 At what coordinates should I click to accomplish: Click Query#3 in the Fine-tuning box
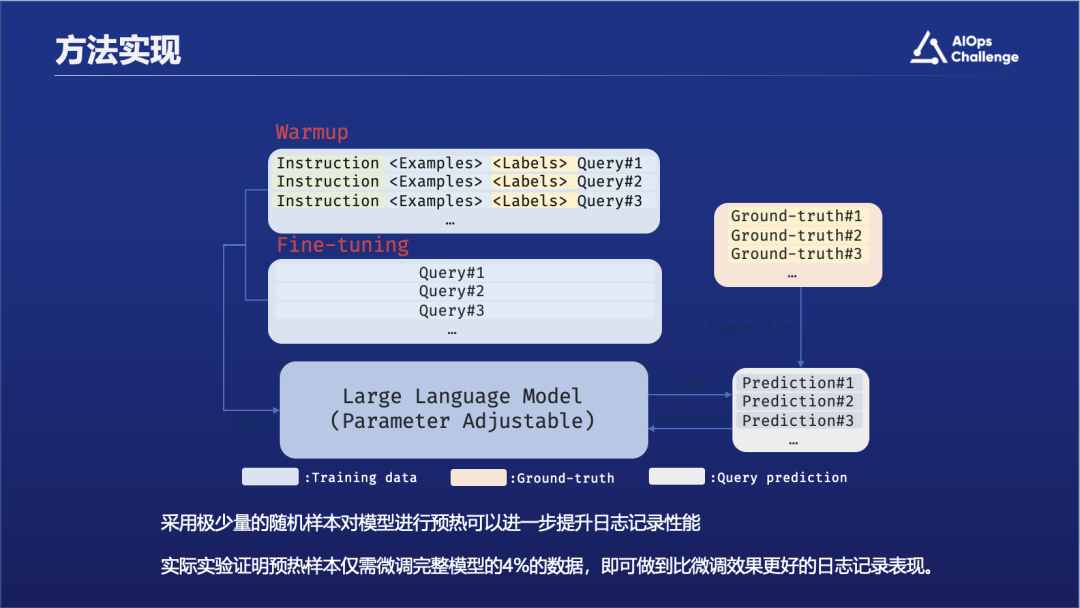click(452, 310)
